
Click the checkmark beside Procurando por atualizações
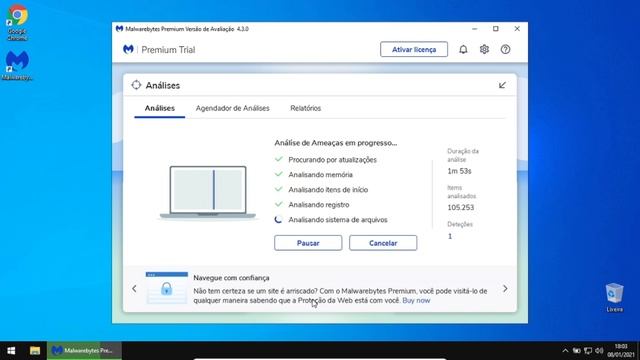(x=279, y=159)
